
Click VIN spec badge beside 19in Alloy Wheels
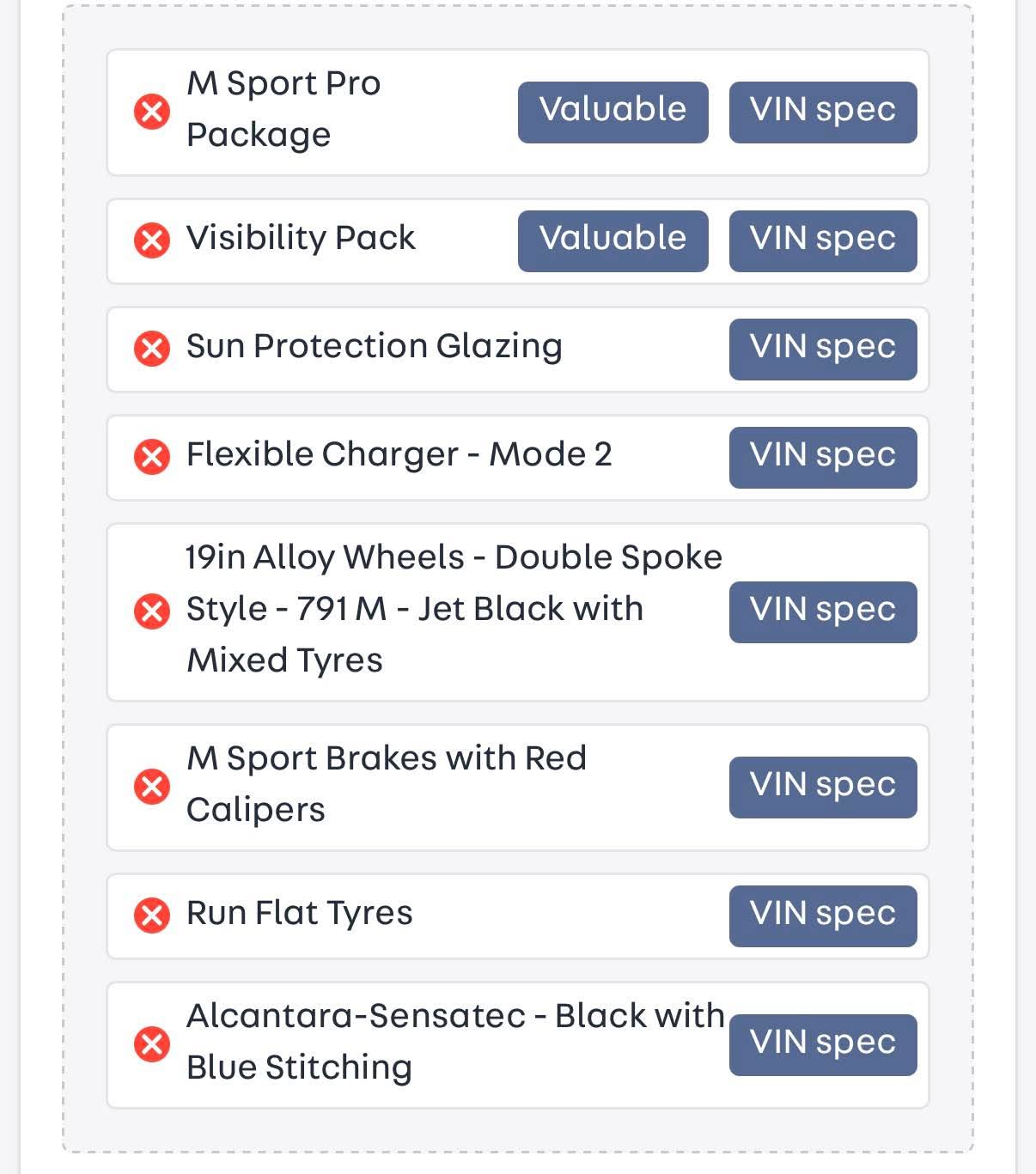click(823, 612)
